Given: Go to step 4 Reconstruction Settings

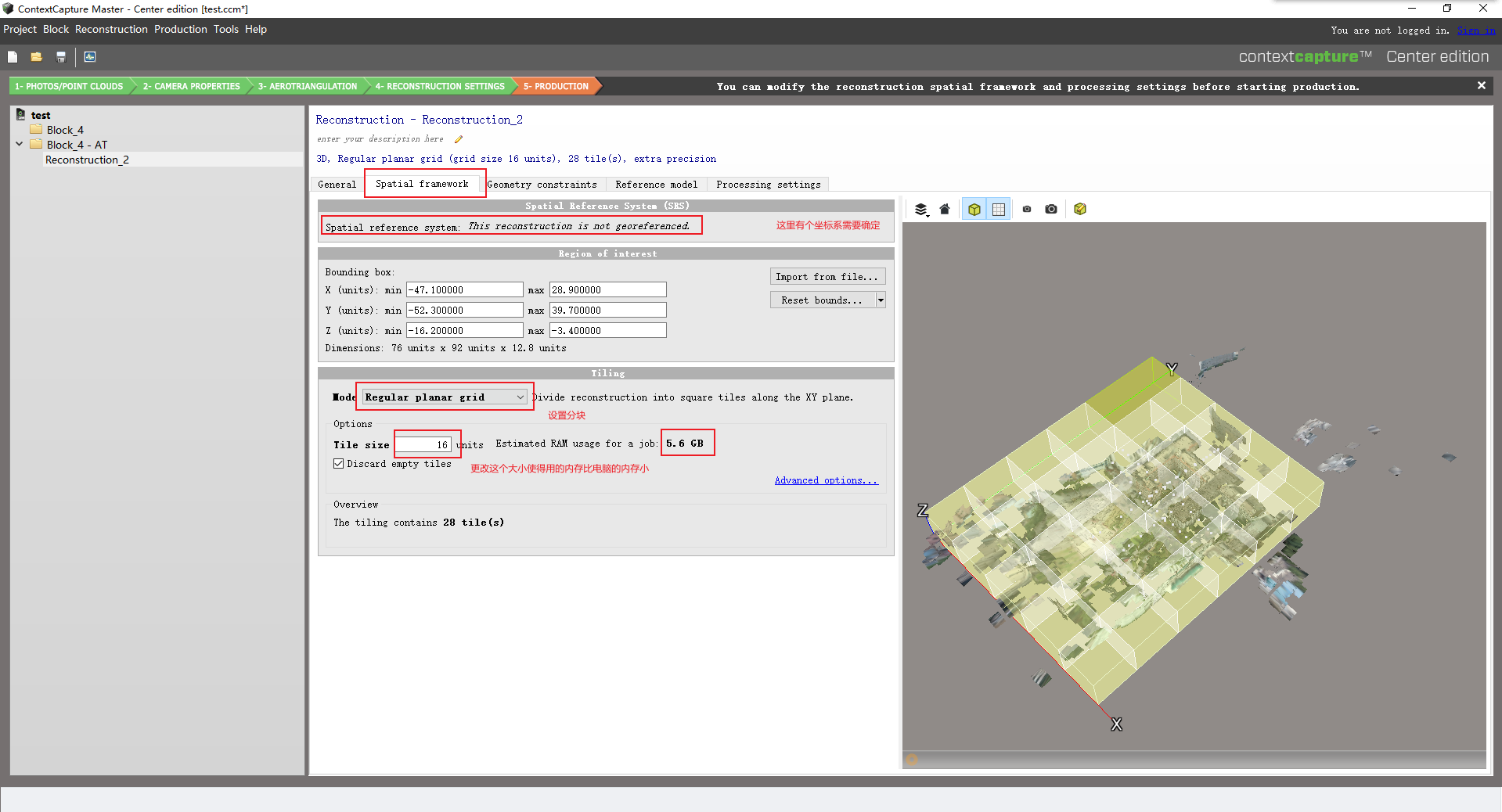Looking at the screenshot, I should (439, 86).
